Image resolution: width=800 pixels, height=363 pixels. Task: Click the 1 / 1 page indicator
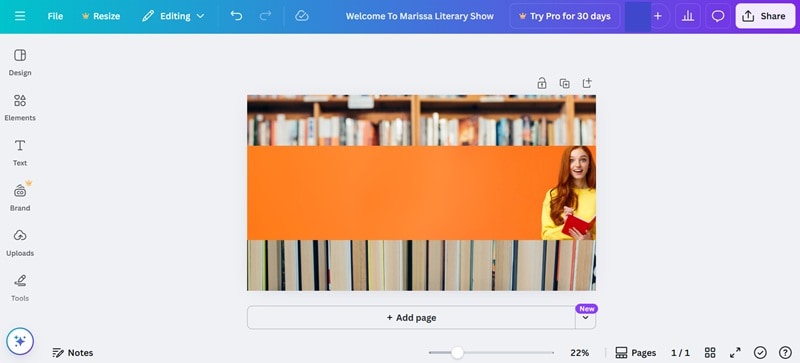click(x=680, y=353)
